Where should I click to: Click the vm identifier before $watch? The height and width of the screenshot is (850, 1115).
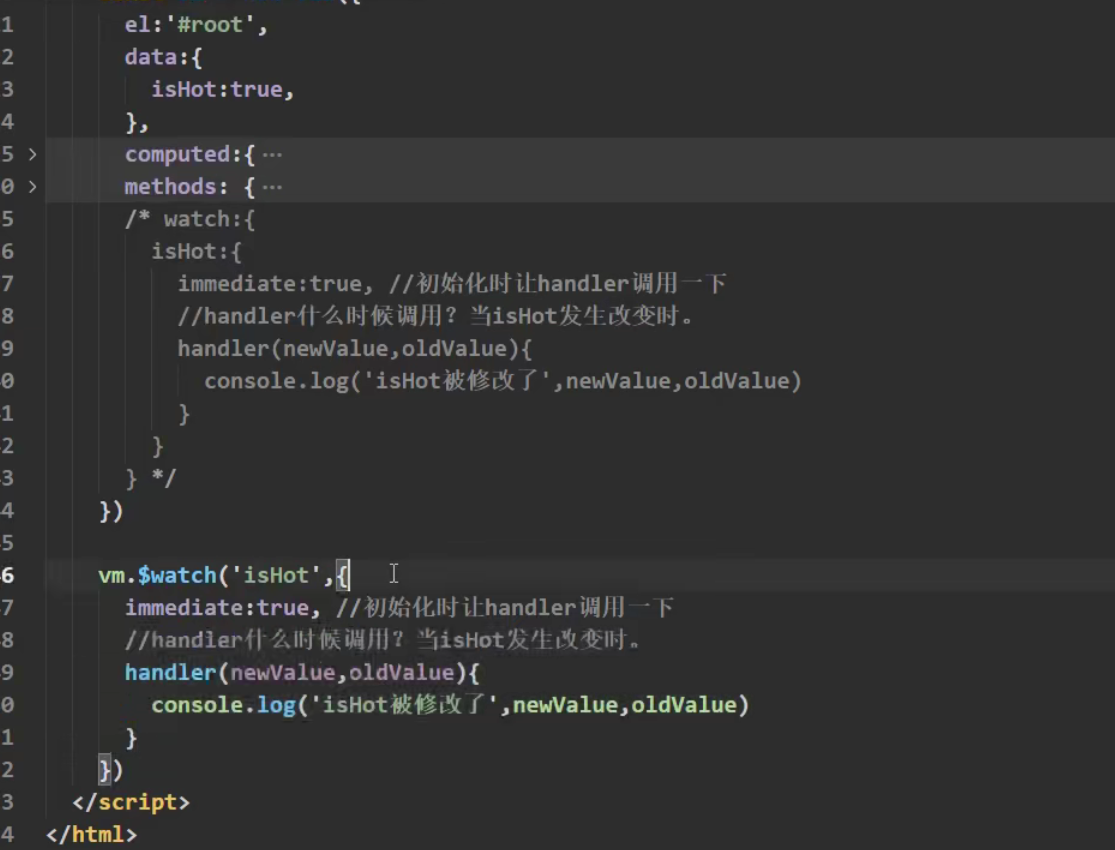tap(112, 575)
